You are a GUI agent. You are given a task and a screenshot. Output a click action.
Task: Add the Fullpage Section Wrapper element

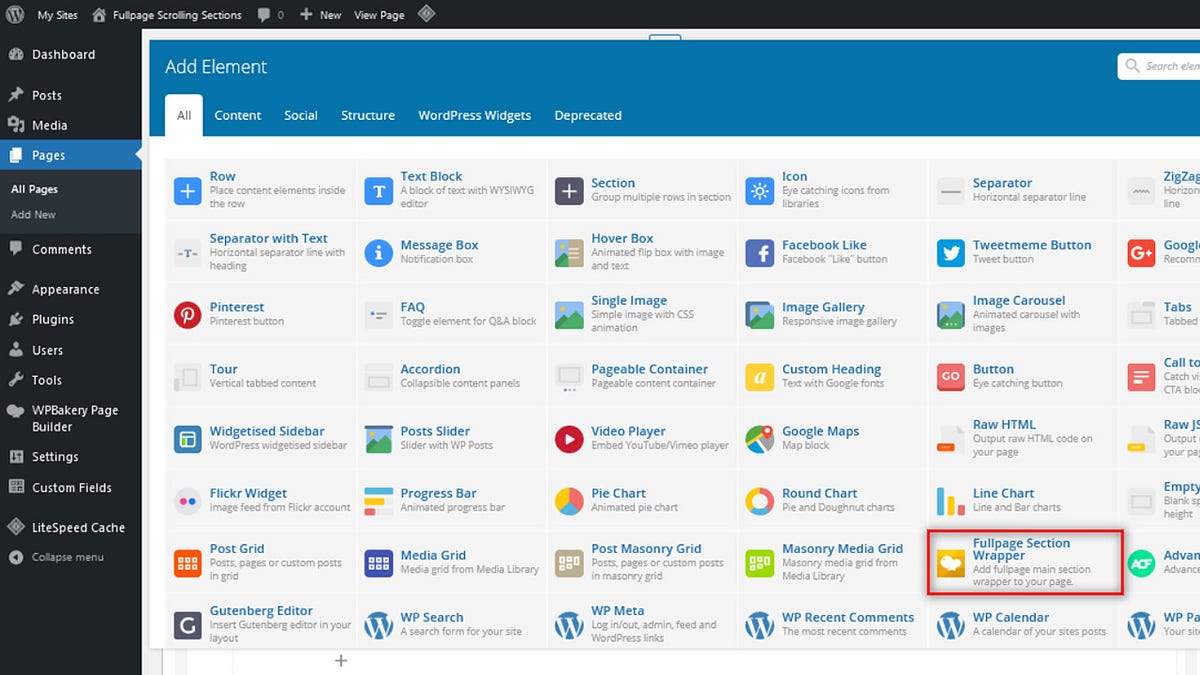[1025, 563]
